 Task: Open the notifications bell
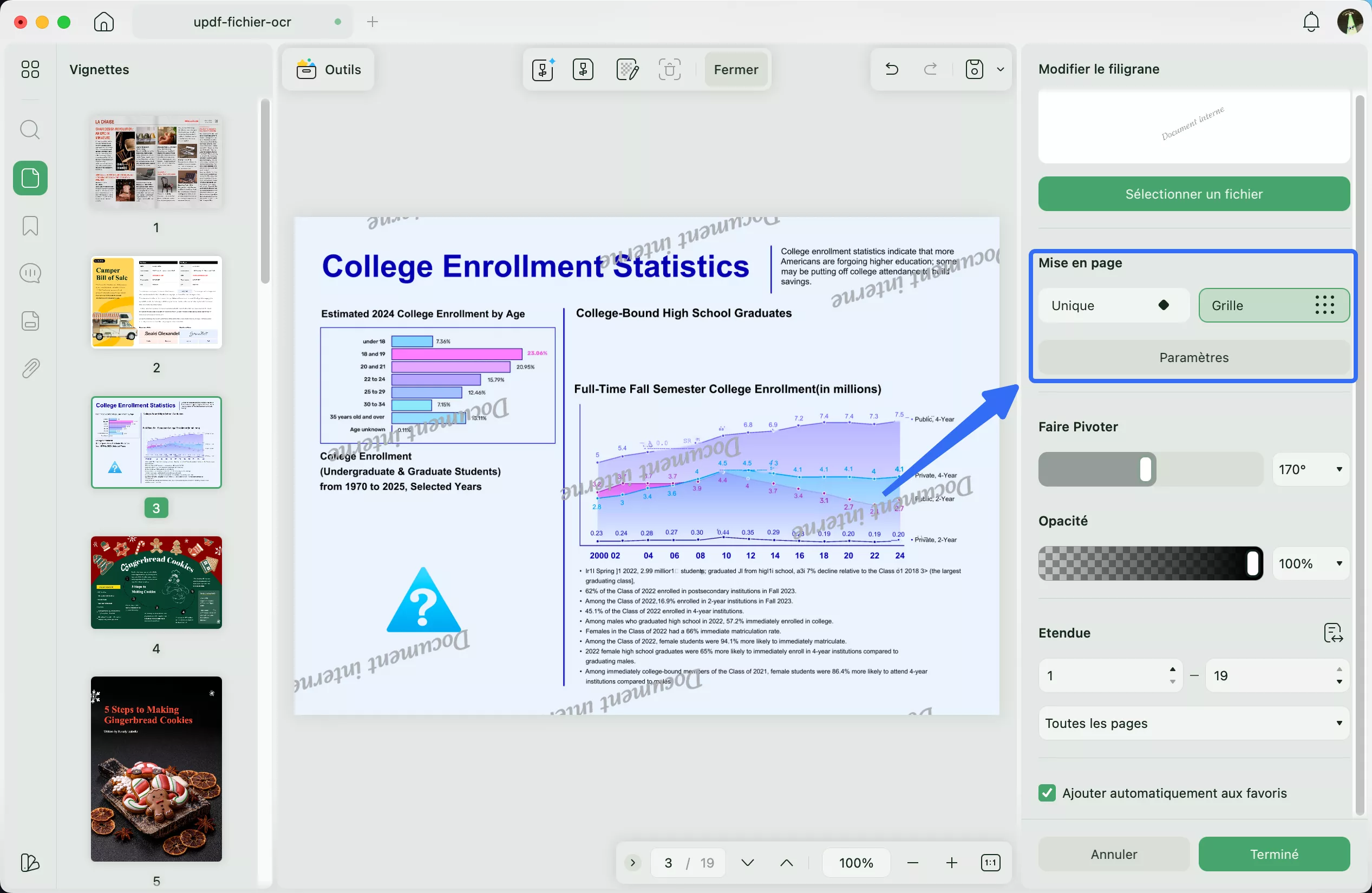tap(1311, 22)
